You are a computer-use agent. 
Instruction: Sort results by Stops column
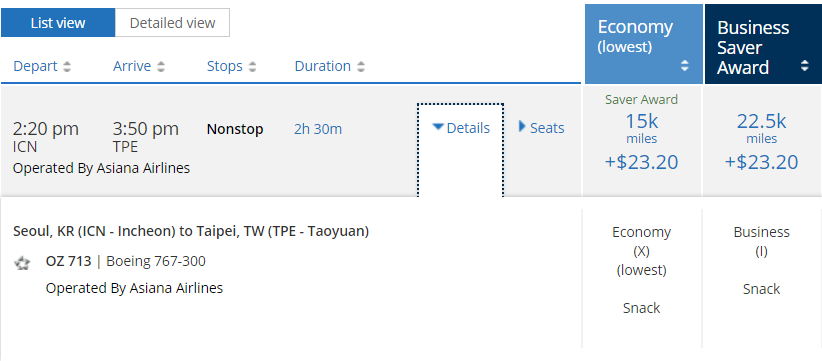click(225, 67)
